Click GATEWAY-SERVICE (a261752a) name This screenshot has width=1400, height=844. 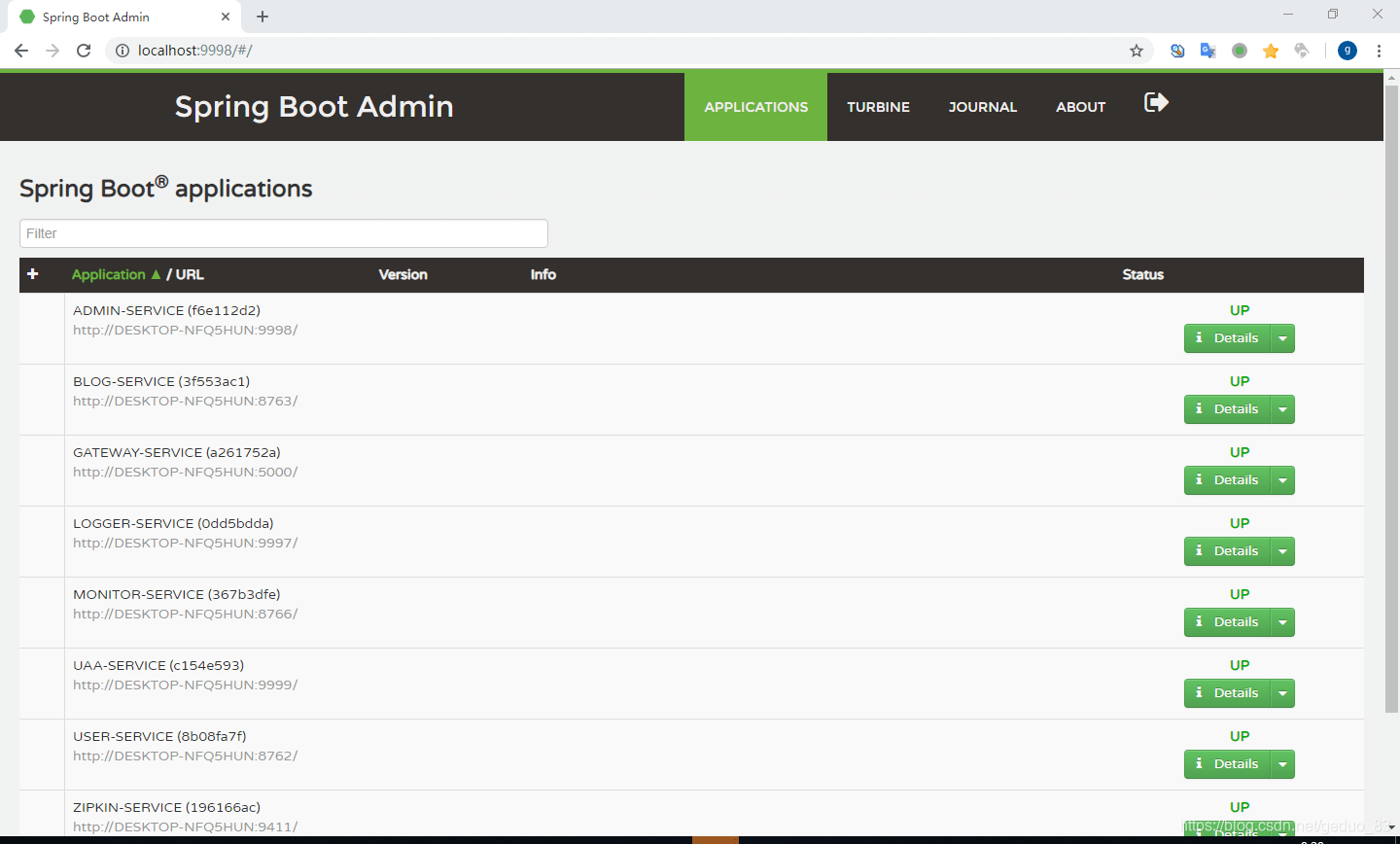tap(177, 452)
